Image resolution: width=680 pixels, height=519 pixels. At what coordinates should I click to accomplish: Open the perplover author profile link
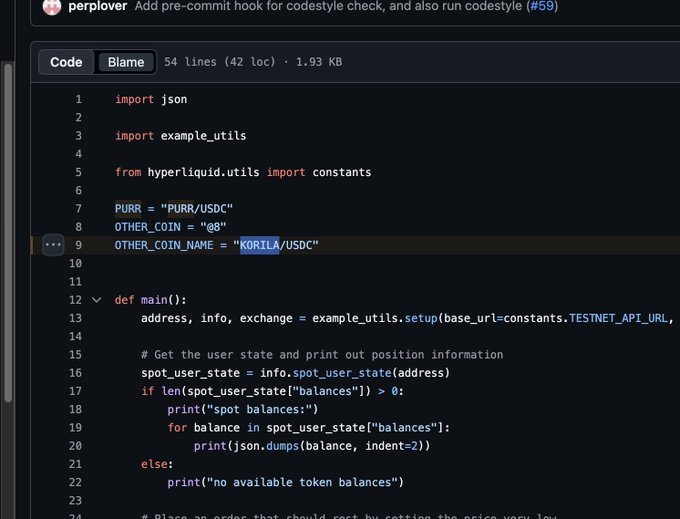(x=98, y=6)
